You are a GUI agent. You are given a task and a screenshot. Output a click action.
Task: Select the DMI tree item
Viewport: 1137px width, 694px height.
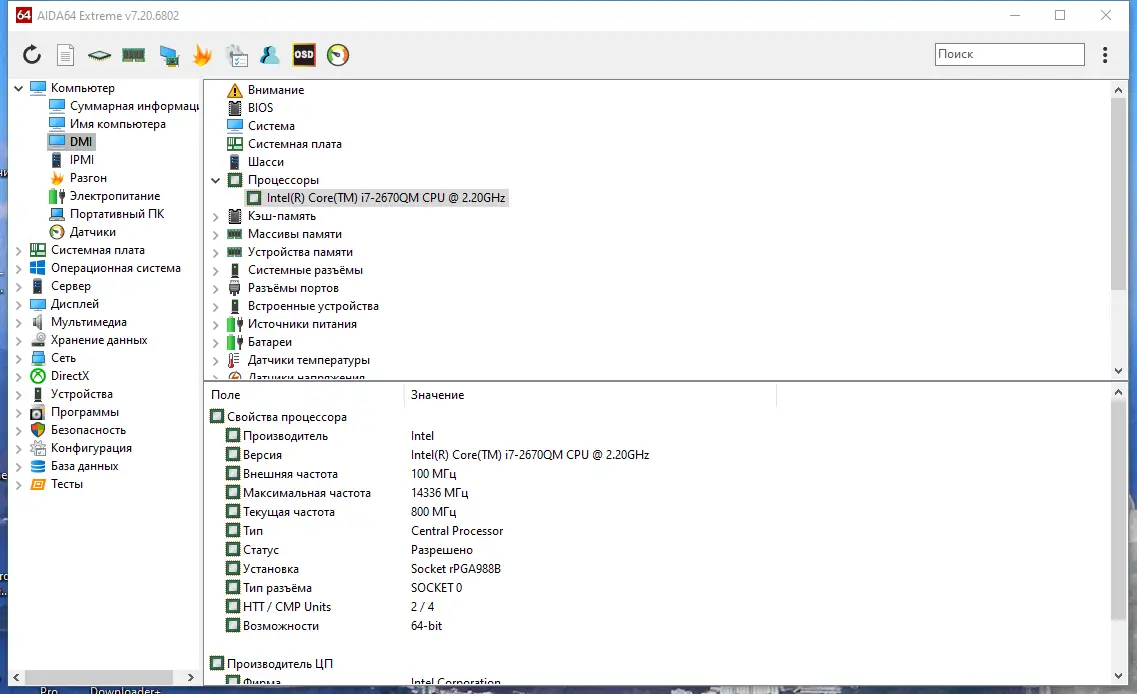80,141
